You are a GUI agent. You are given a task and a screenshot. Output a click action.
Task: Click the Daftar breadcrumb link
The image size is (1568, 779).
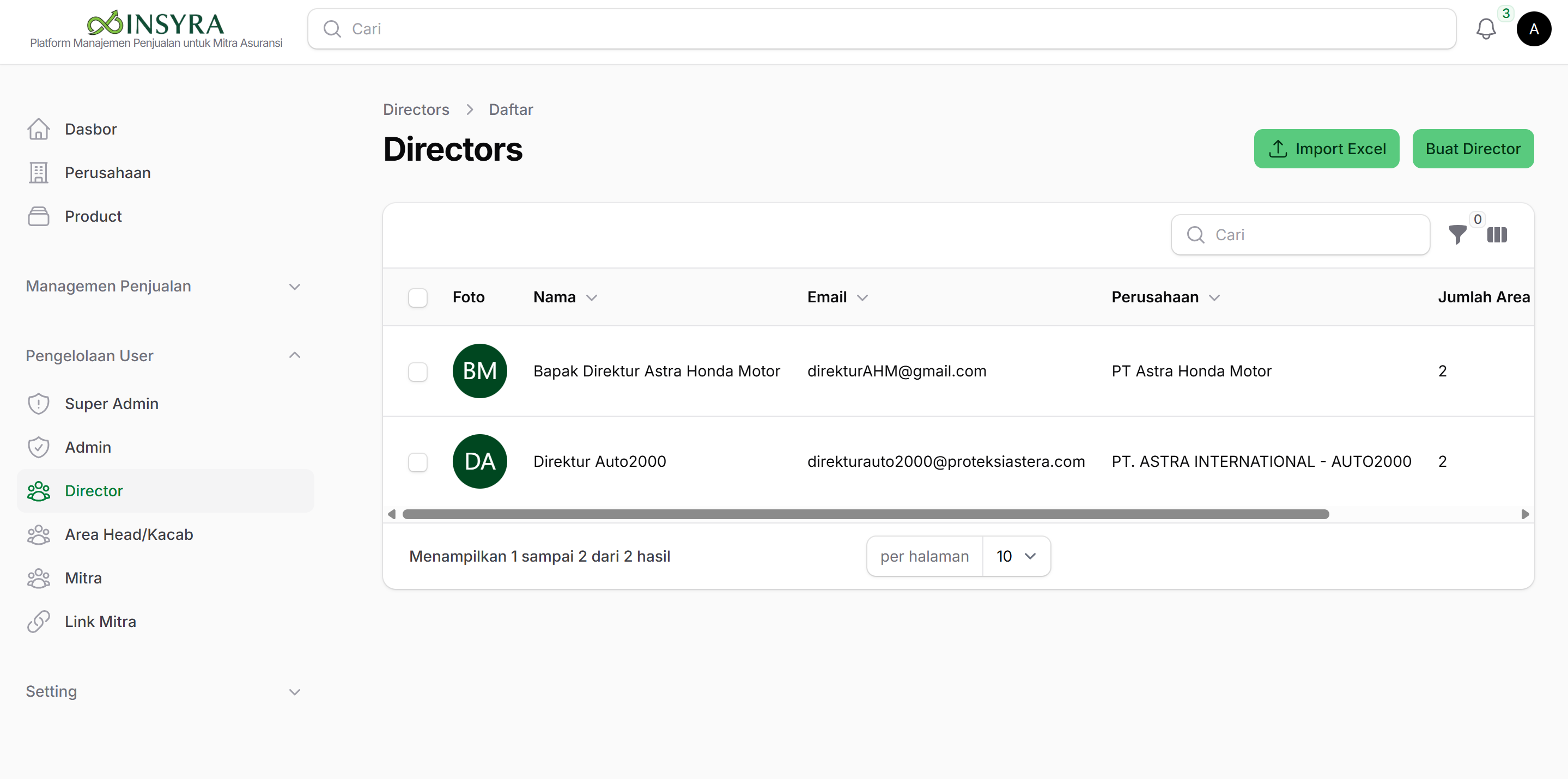point(510,109)
